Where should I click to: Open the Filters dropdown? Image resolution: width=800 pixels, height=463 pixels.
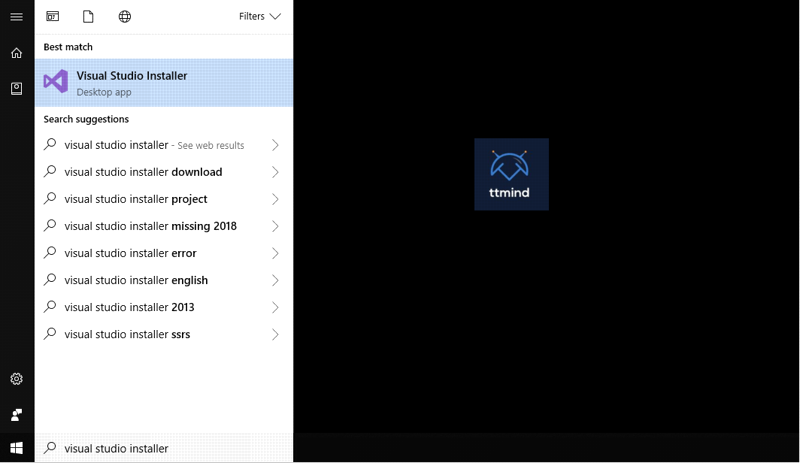260,16
